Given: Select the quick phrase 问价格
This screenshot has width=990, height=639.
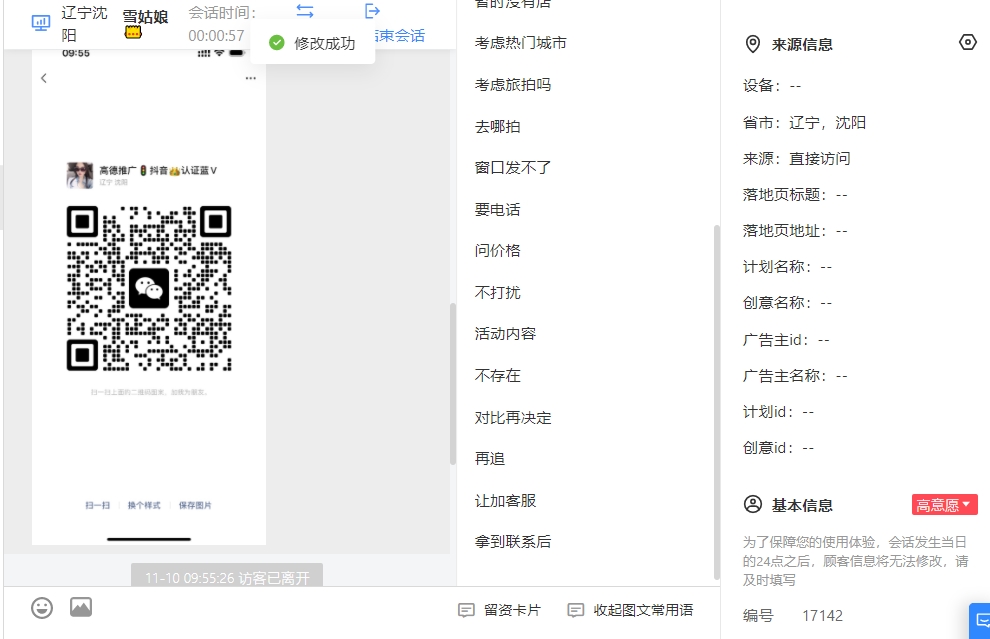Looking at the screenshot, I should point(498,251).
